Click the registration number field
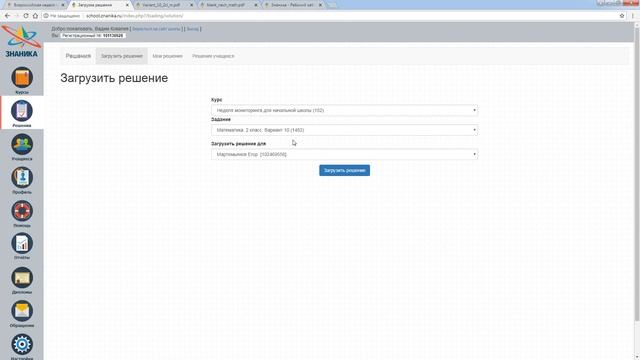Viewport: 640px width, 360px height. pos(93,36)
